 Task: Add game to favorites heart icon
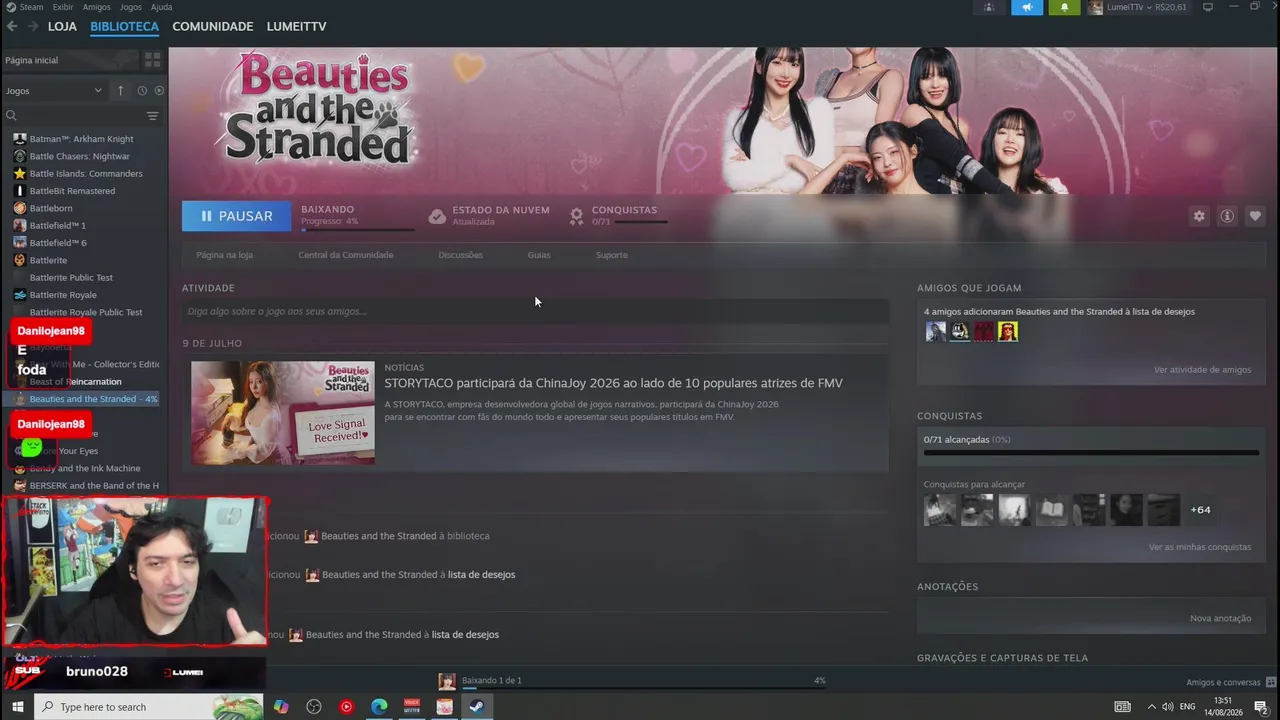pos(1255,216)
